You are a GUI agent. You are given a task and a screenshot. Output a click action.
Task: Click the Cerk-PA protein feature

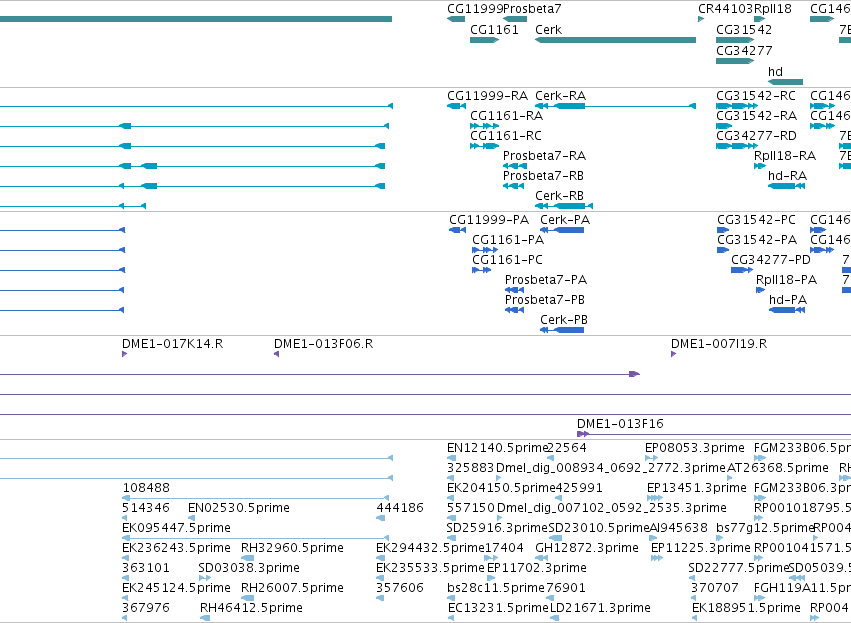562,230
